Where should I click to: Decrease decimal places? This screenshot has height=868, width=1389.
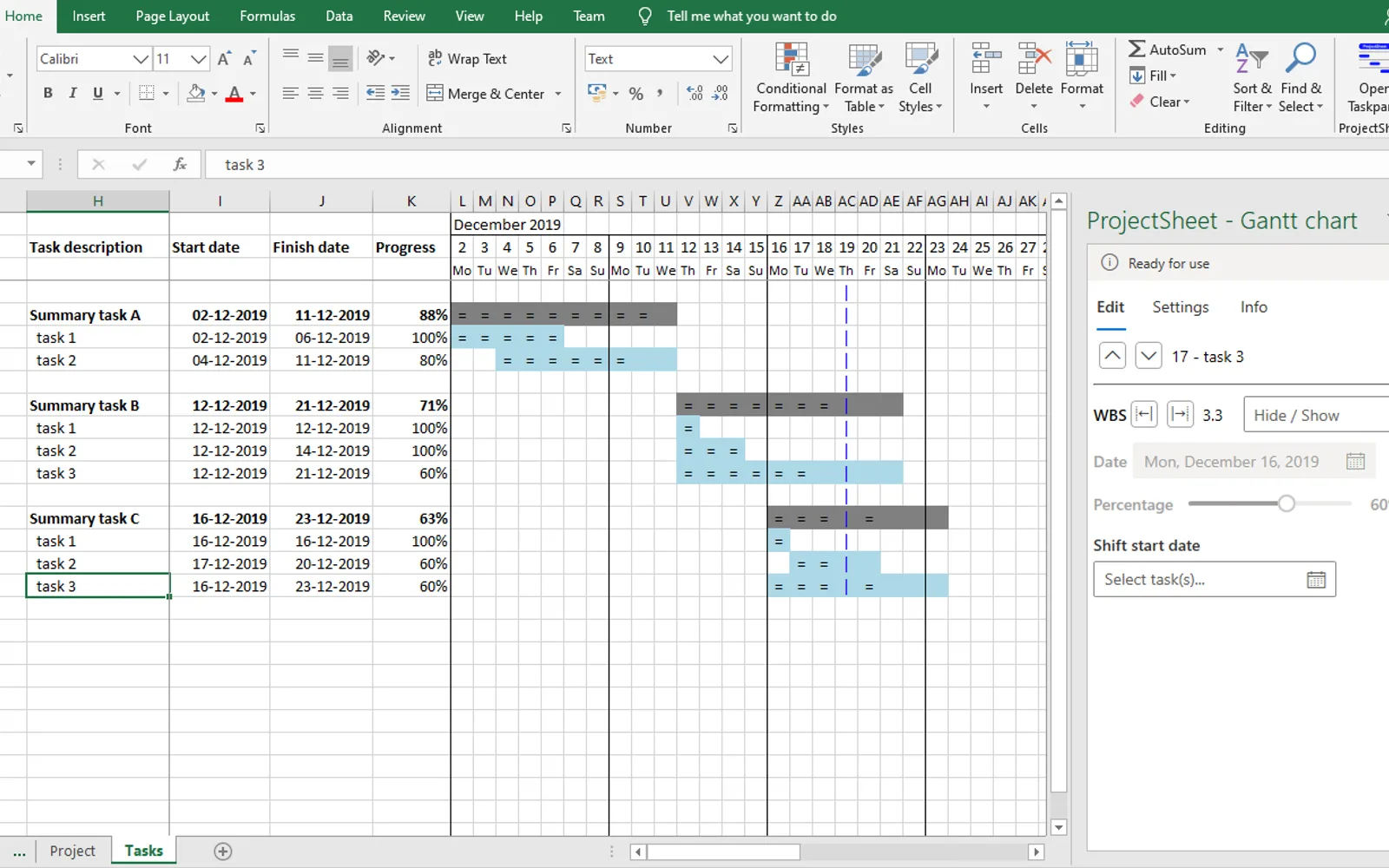tap(720, 93)
